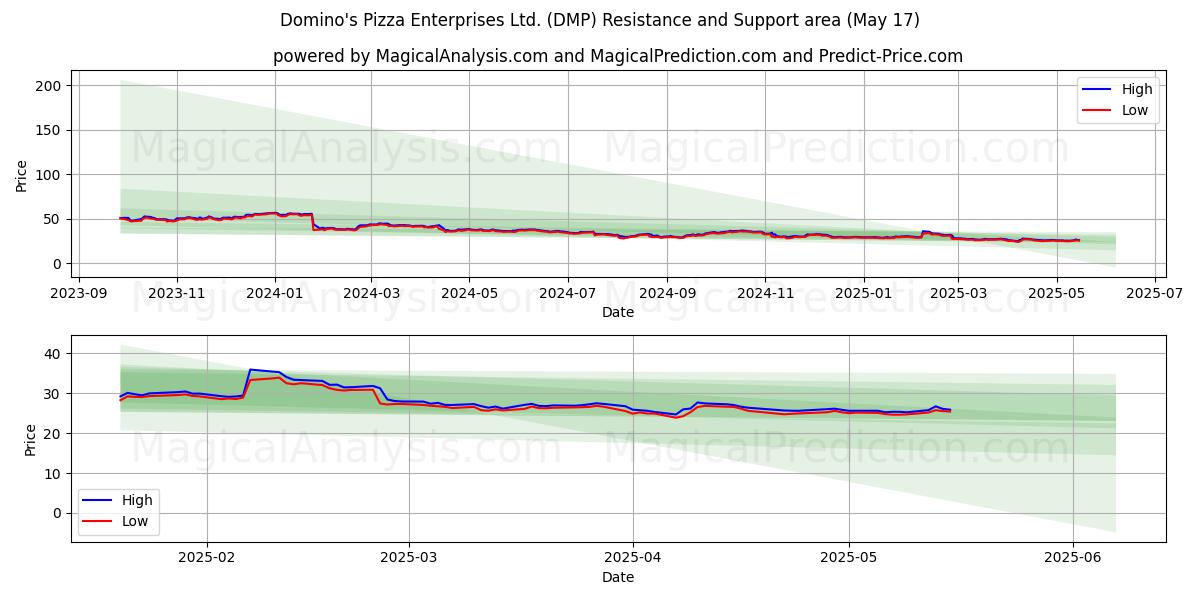The image size is (1200, 600).
Task: Click the "2024-01" tick label
Action: tap(274, 293)
